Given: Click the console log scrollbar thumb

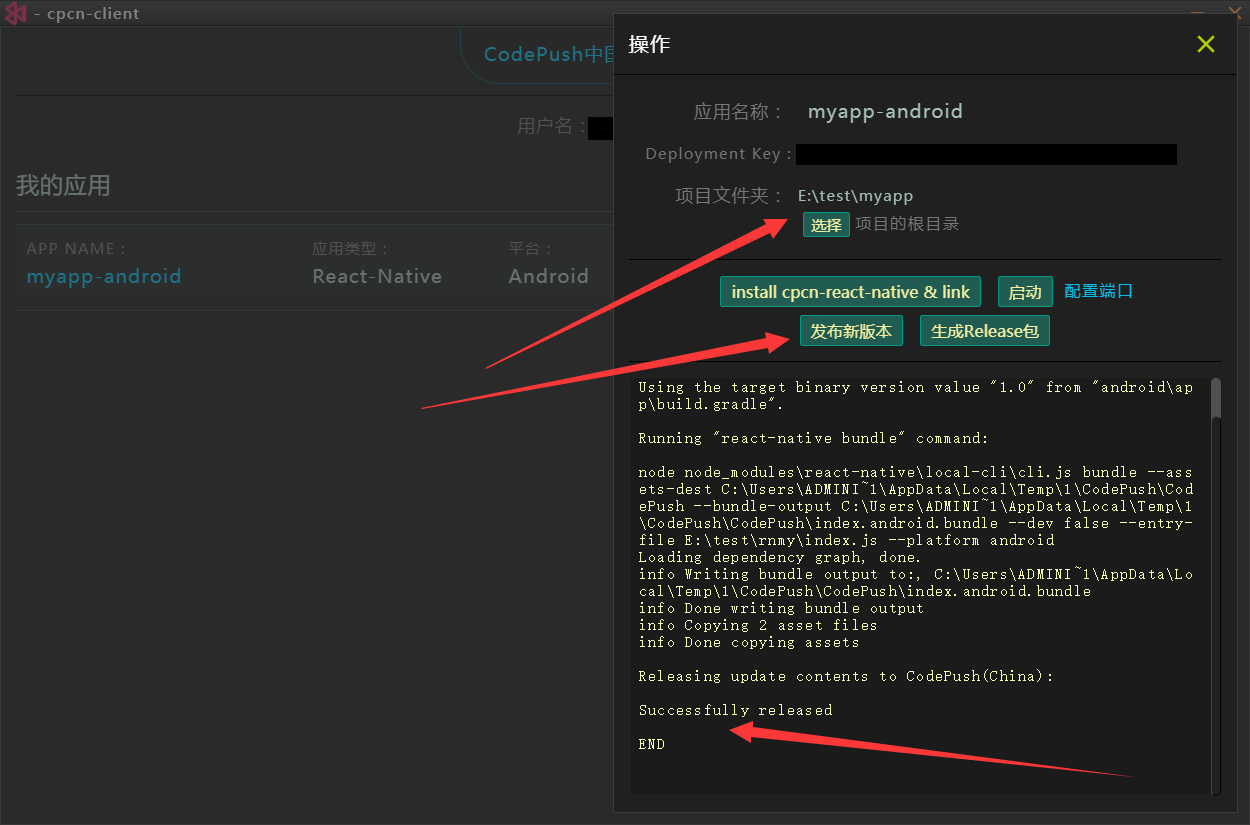Looking at the screenshot, I should 1216,398.
